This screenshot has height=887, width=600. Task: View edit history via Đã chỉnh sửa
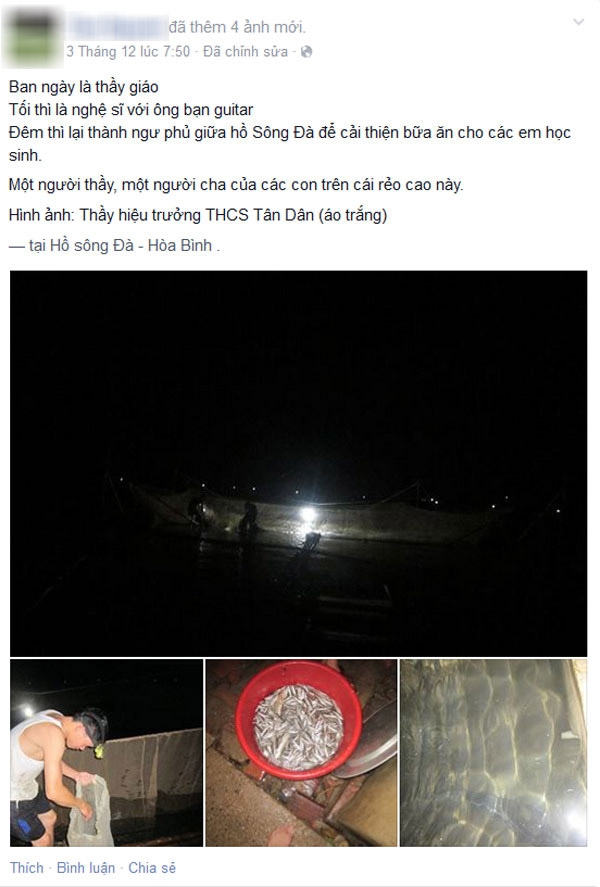[x=245, y=52]
